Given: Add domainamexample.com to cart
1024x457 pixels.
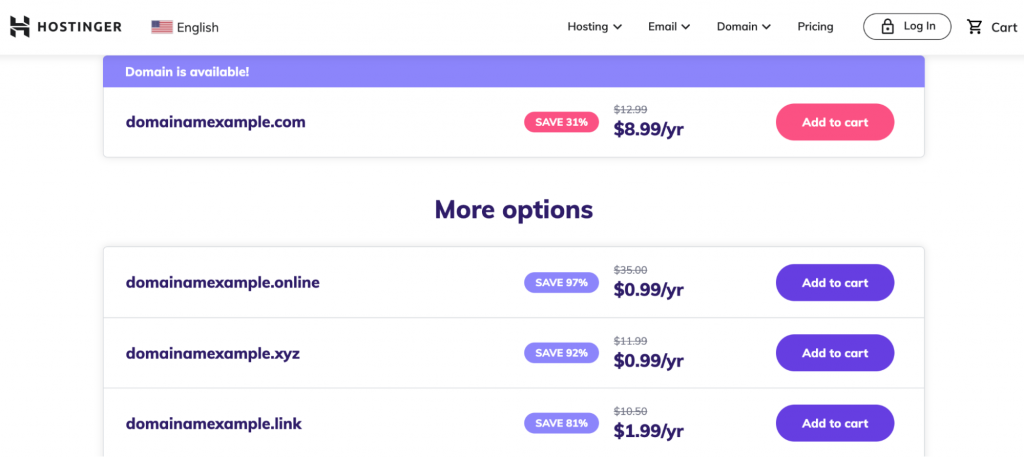Looking at the screenshot, I should 835,122.
